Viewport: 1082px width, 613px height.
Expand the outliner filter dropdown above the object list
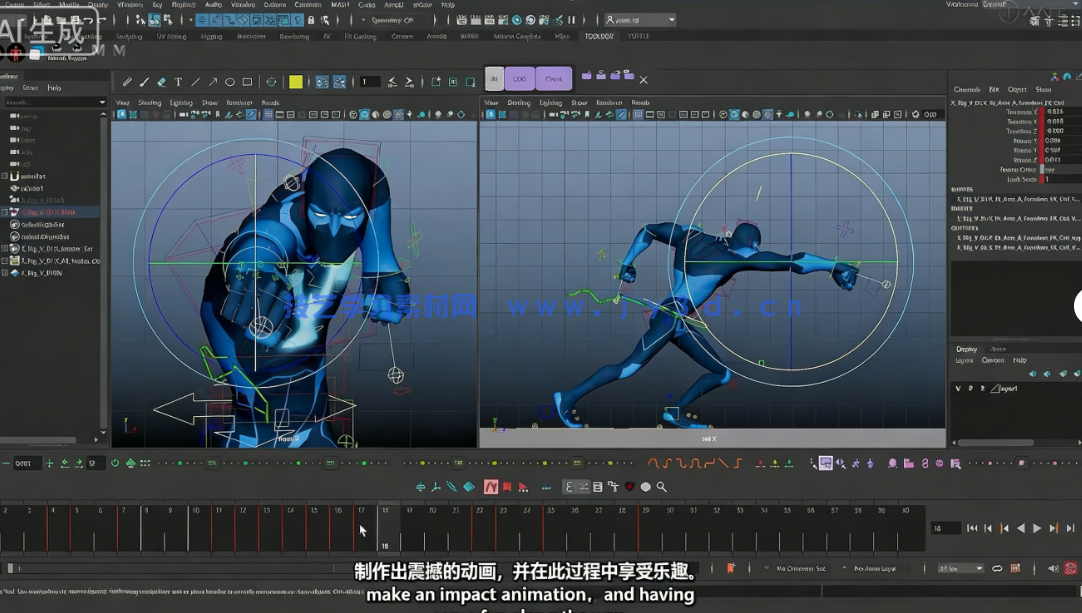[102, 101]
